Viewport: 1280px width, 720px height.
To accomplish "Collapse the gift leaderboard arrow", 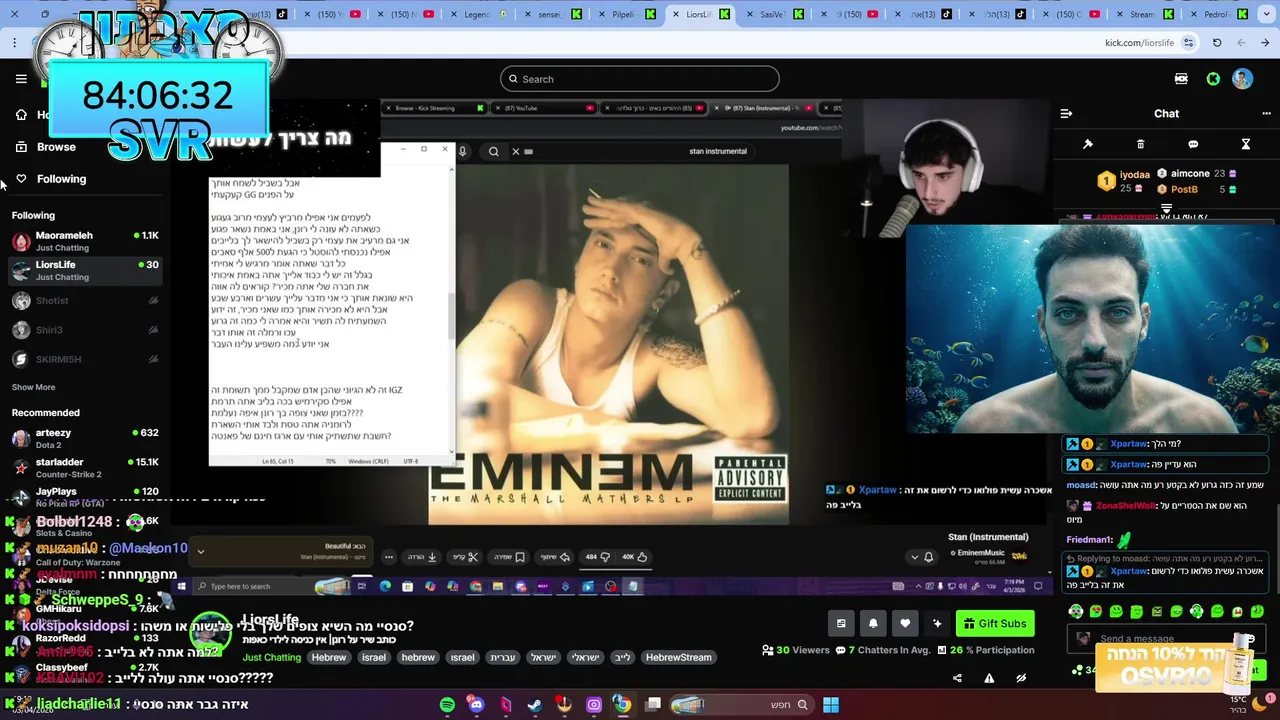I will (1166, 209).
